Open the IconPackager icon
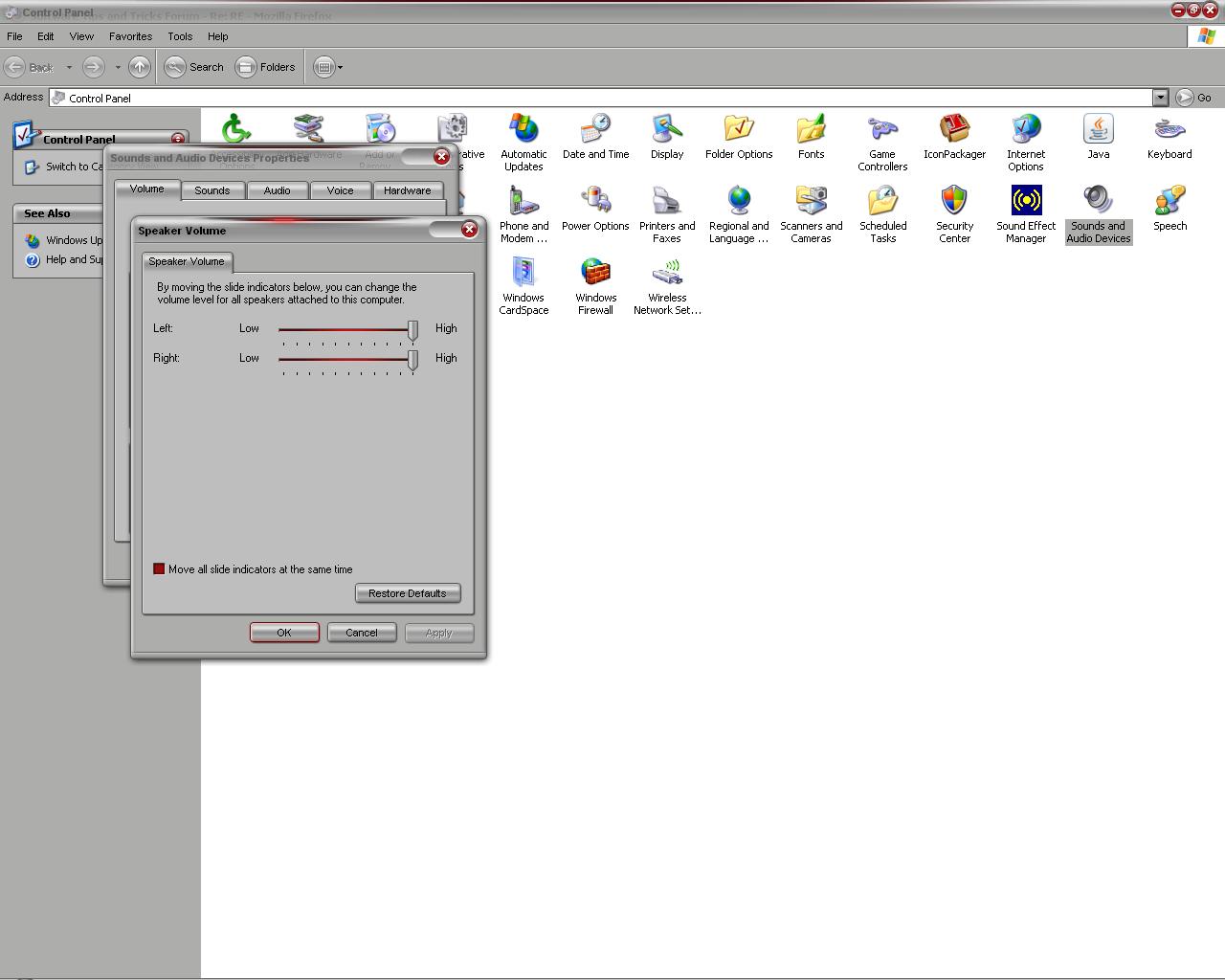This screenshot has height=980, width=1225. point(954,136)
